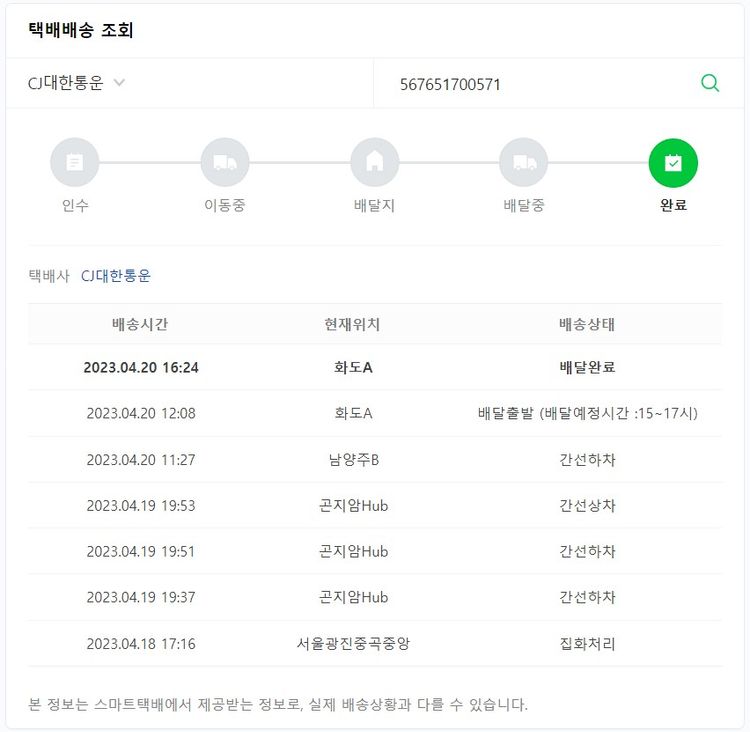The width and height of the screenshot is (750, 732).
Task: Click the 배송상태 column header
Action: 587,324
